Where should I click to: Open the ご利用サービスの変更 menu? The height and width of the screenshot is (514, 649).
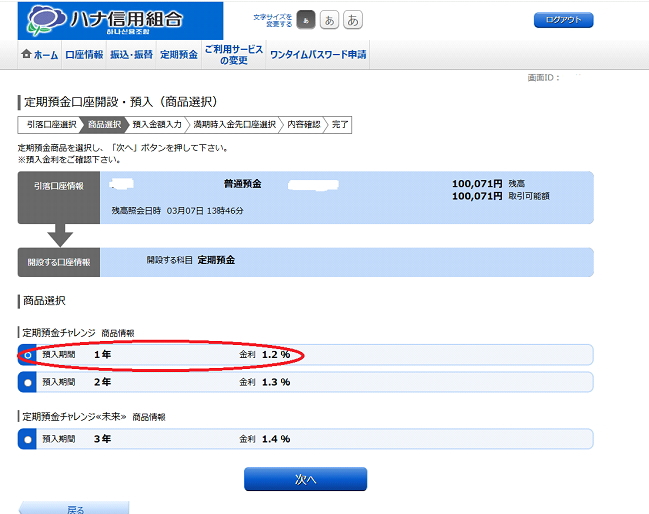233,55
